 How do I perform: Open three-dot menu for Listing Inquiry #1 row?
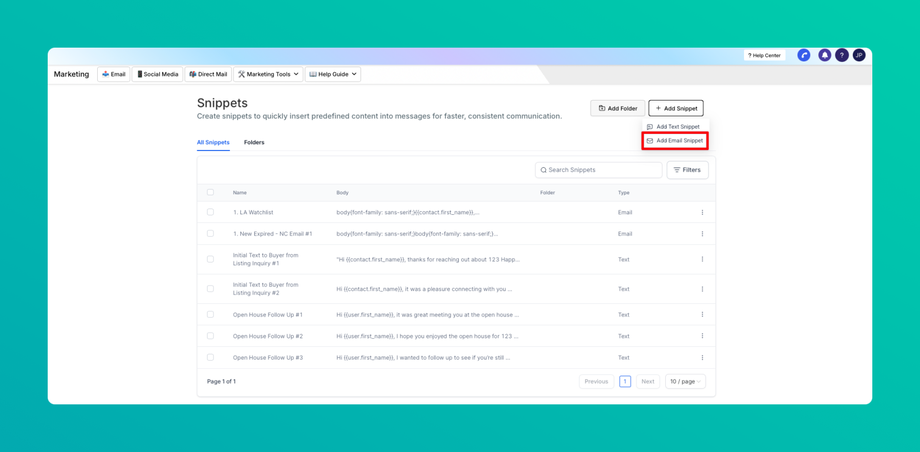(x=702, y=259)
